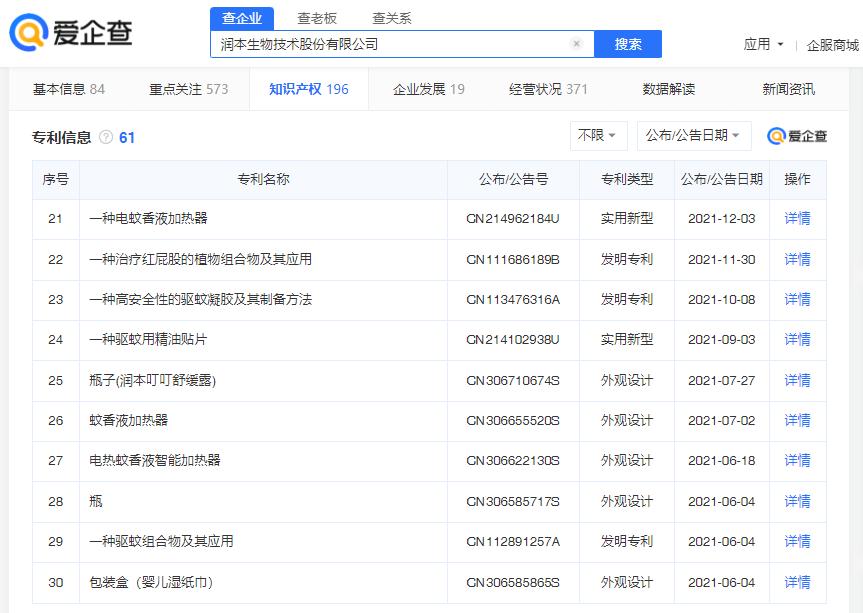Click patent name 一种电蚊香液加热器
Image resolution: width=863 pixels, height=613 pixels.
(x=148, y=218)
